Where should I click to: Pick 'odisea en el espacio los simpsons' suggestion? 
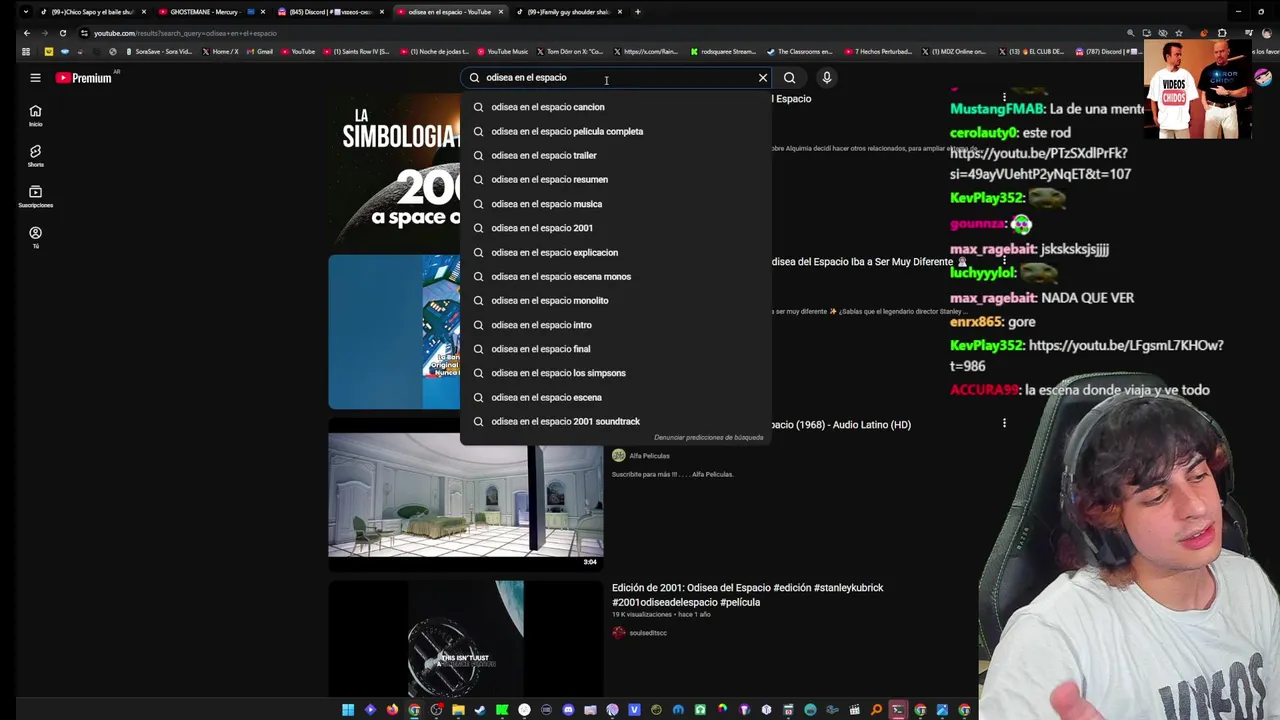click(x=616, y=373)
